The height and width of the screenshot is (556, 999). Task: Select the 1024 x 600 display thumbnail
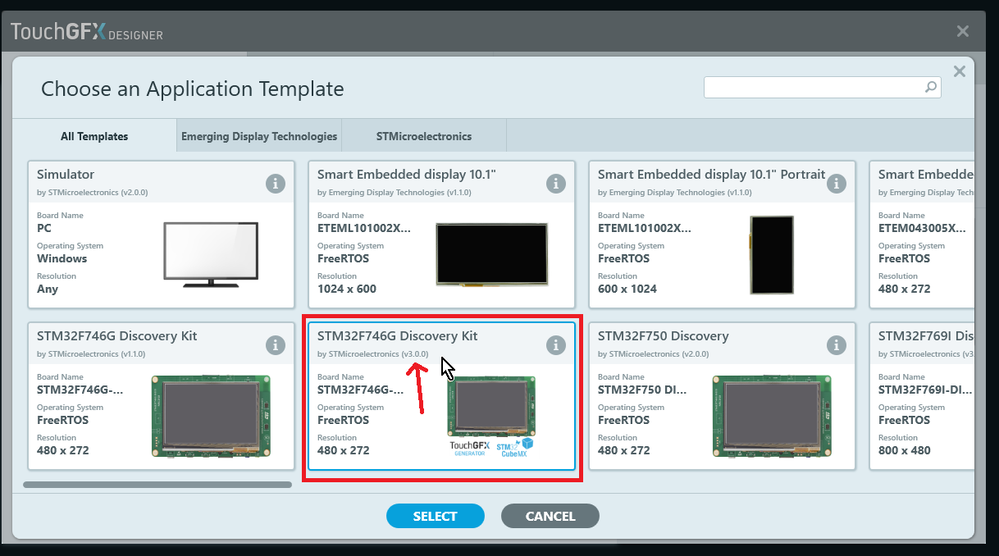coord(491,254)
